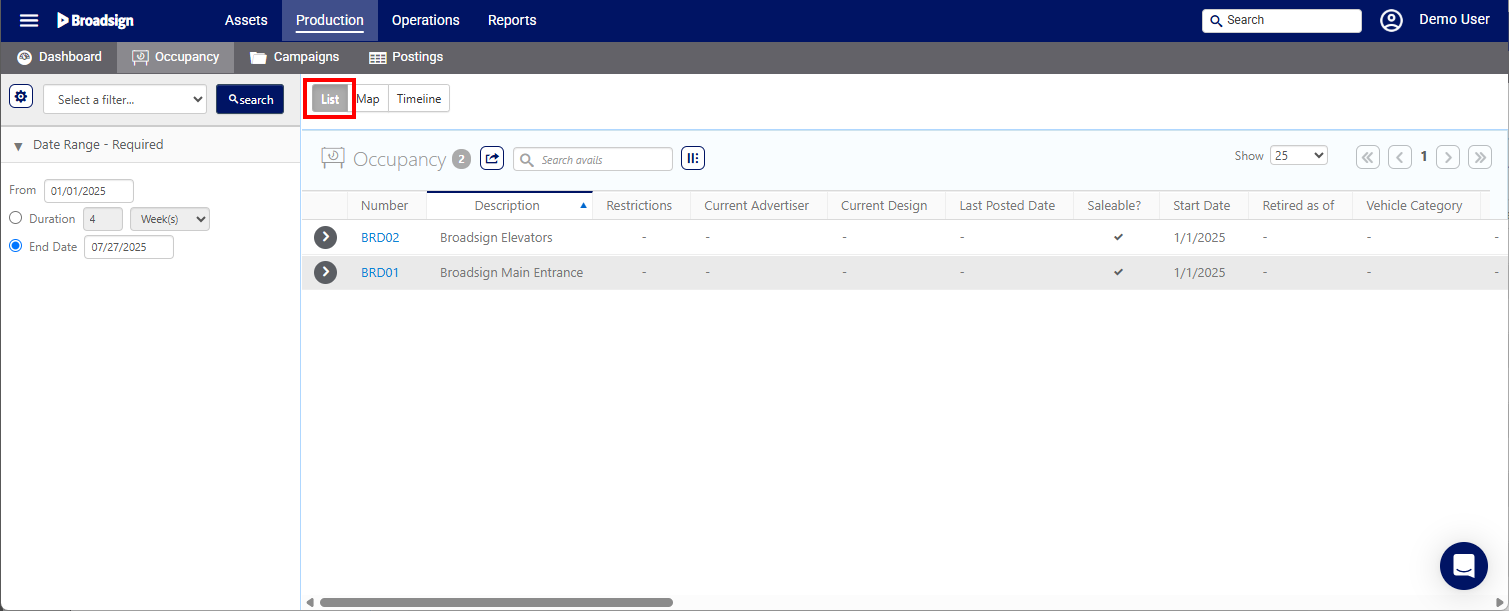Sort by the Restrictions column header
Image resolution: width=1509 pixels, height=611 pixels.
[639, 205]
